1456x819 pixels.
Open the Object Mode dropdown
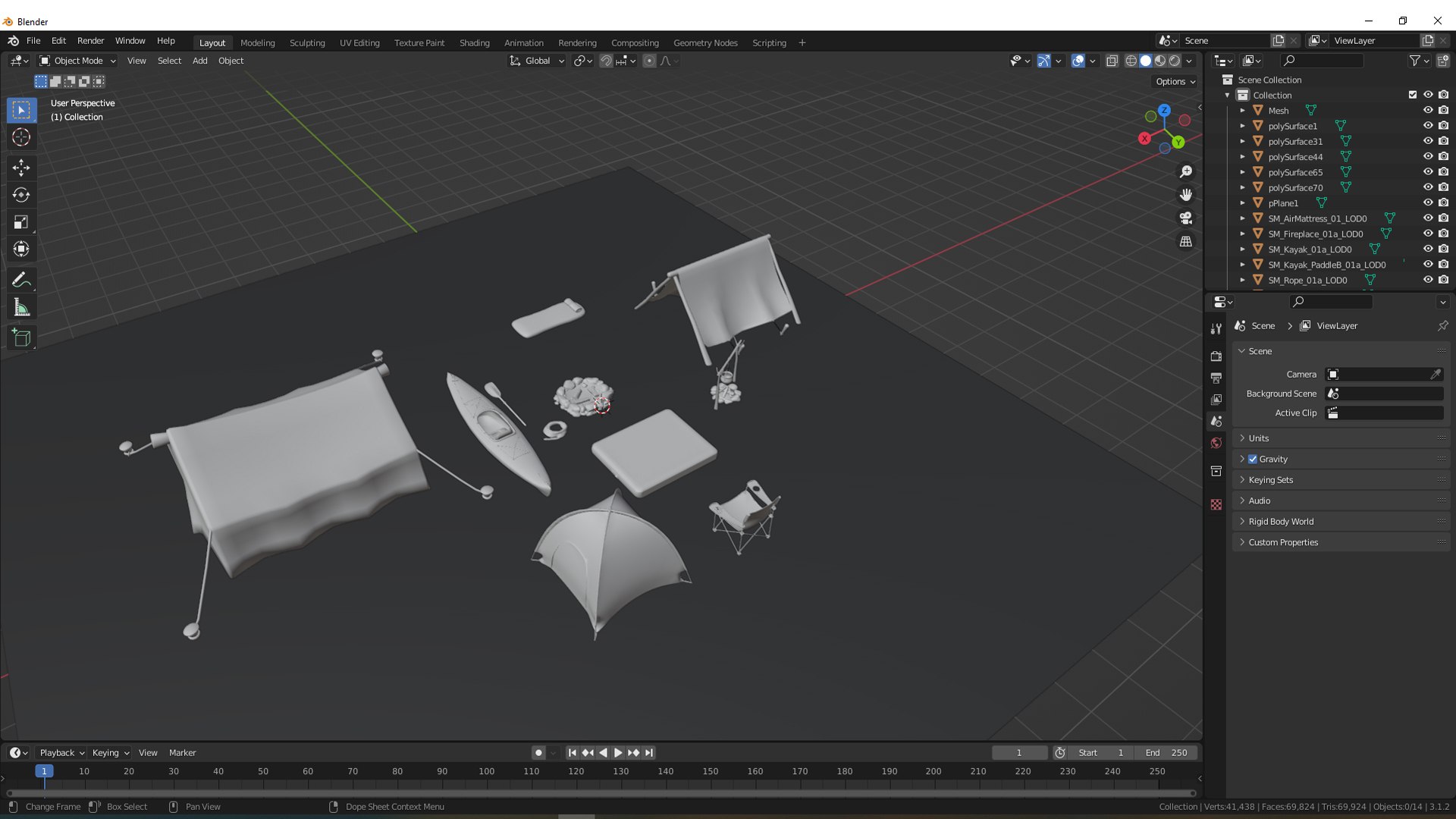click(x=78, y=61)
